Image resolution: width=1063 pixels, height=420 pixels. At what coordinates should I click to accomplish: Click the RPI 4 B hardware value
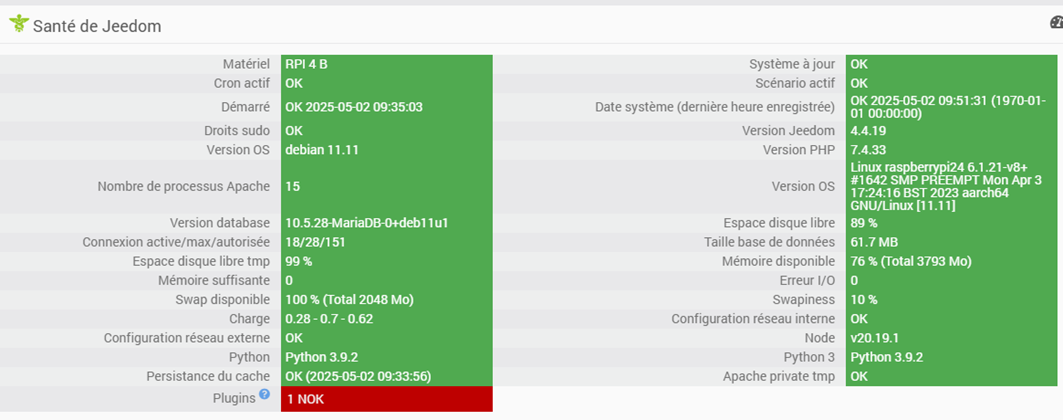tap(306, 64)
